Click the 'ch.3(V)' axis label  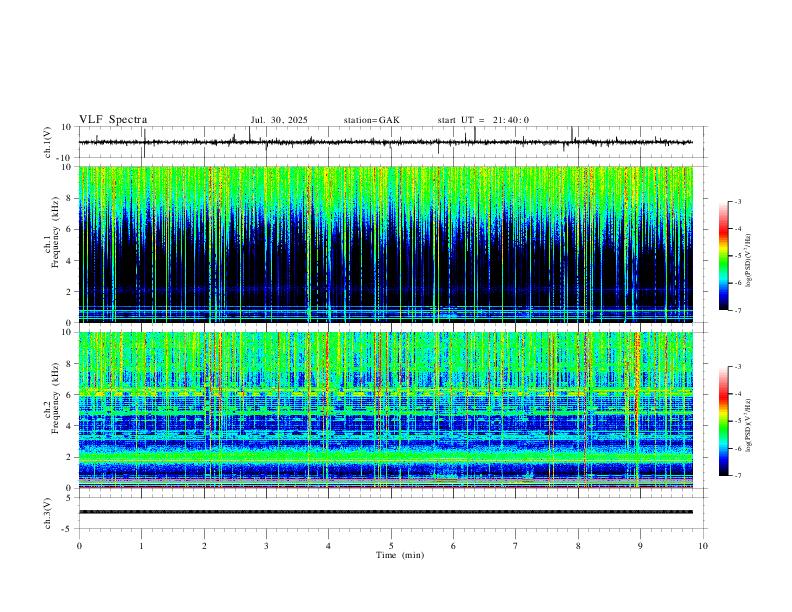pyautogui.click(x=48, y=513)
